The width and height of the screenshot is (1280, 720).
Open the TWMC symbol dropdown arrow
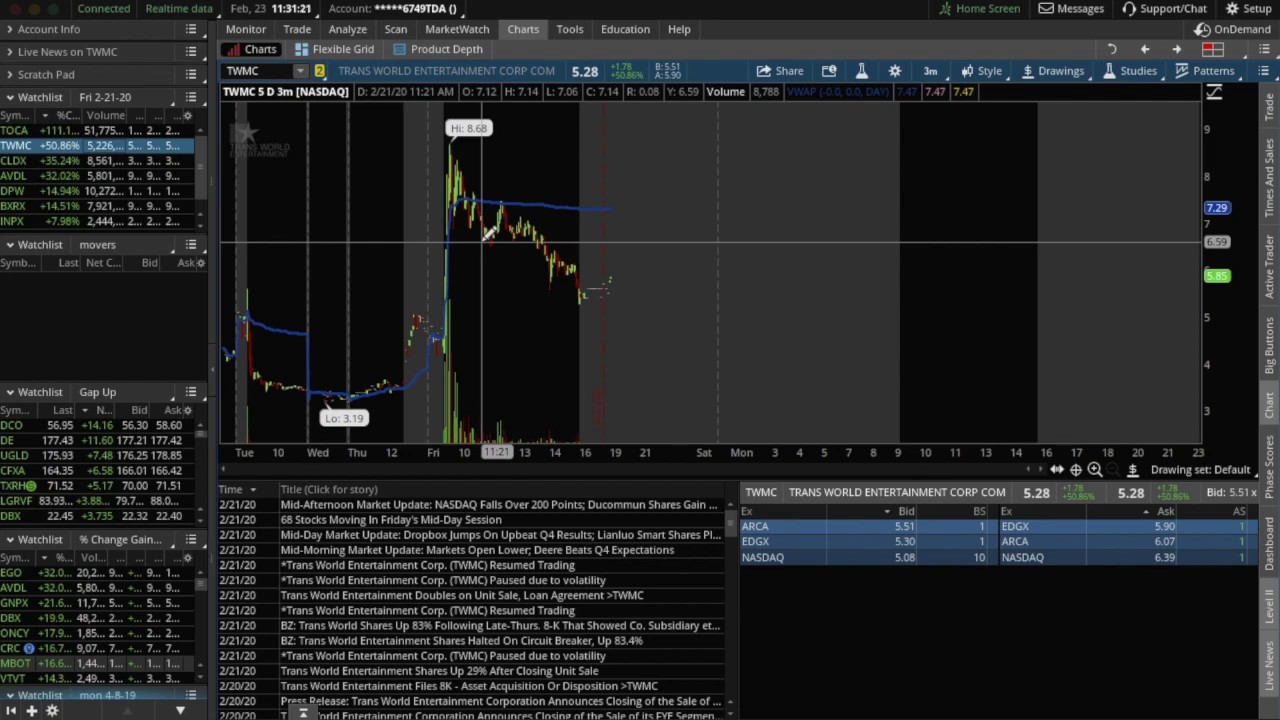coord(300,71)
